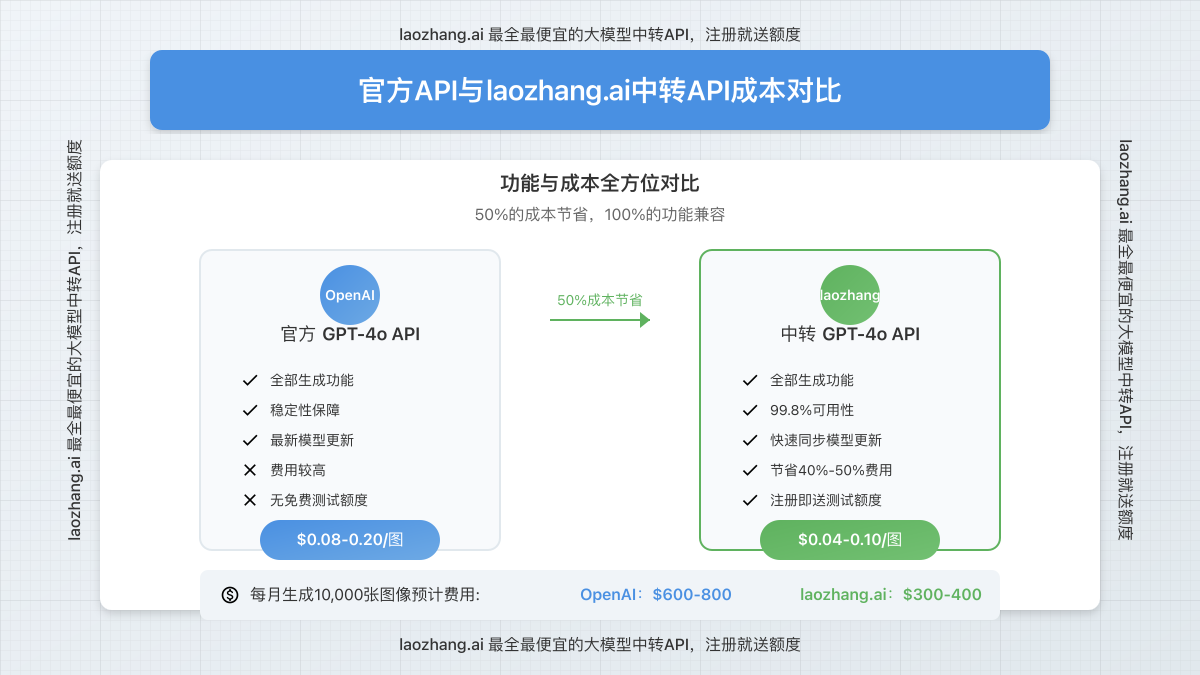Click the X mark beside 费用较高
The width and height of the screenshot is (1200, 675).
pyautogui.click(x=250, y=470)
